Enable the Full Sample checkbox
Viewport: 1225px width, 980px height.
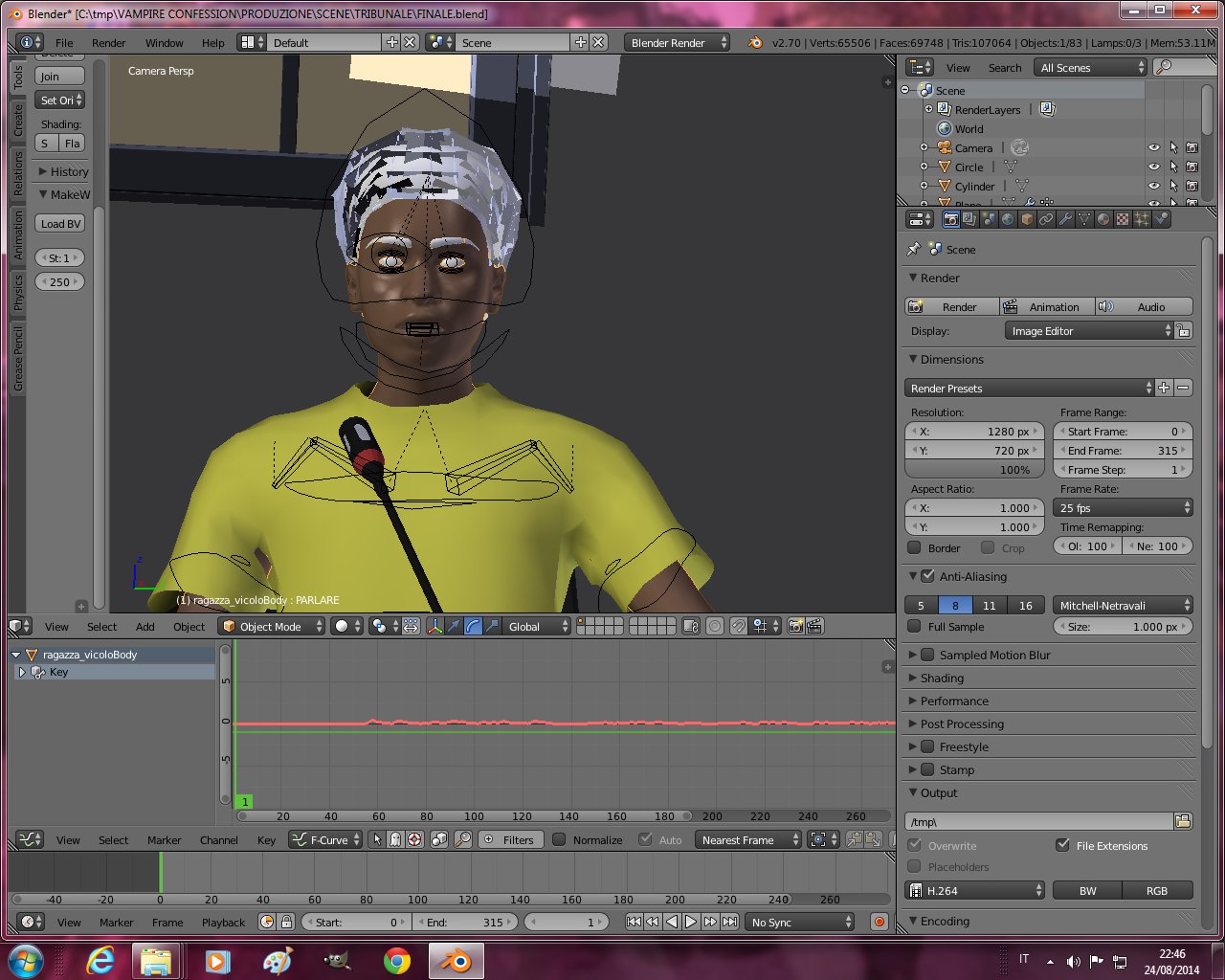(x=914, y=626)
